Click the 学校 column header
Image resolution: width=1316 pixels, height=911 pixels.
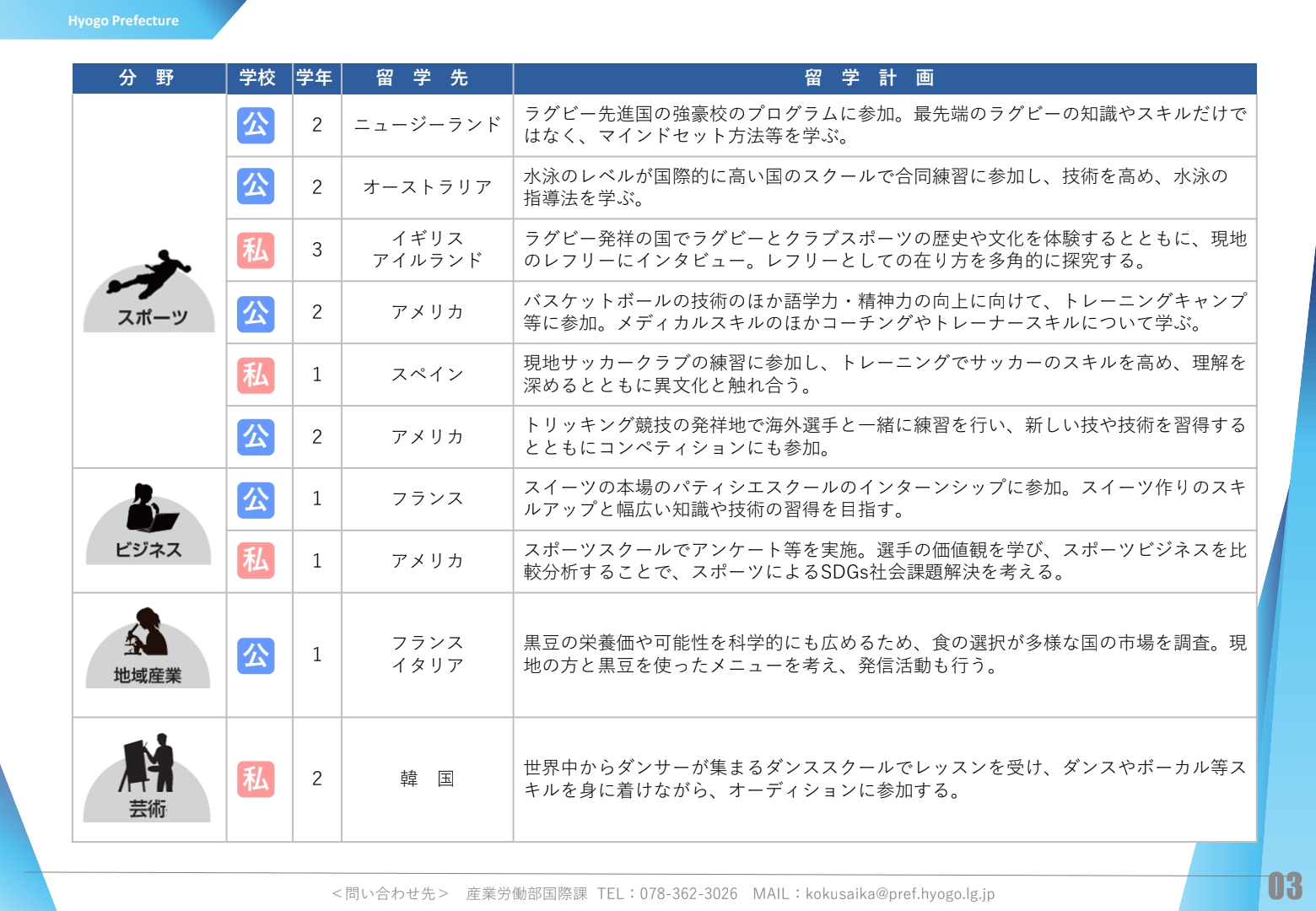point(259,78)
